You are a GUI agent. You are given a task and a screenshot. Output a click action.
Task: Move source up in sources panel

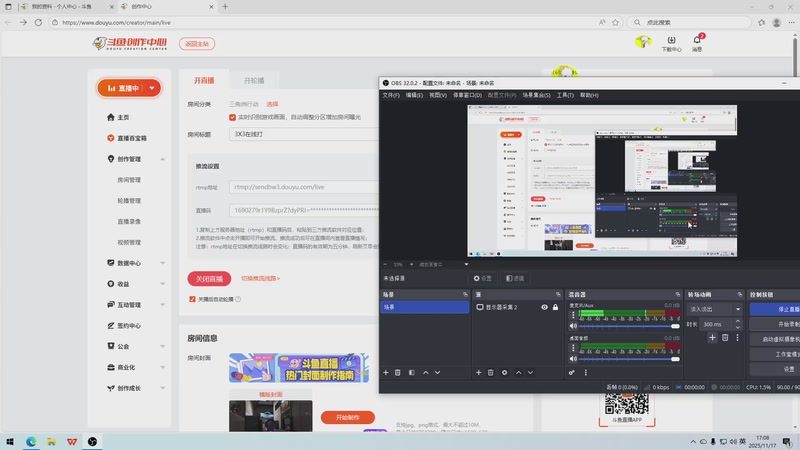click(518, 372)
